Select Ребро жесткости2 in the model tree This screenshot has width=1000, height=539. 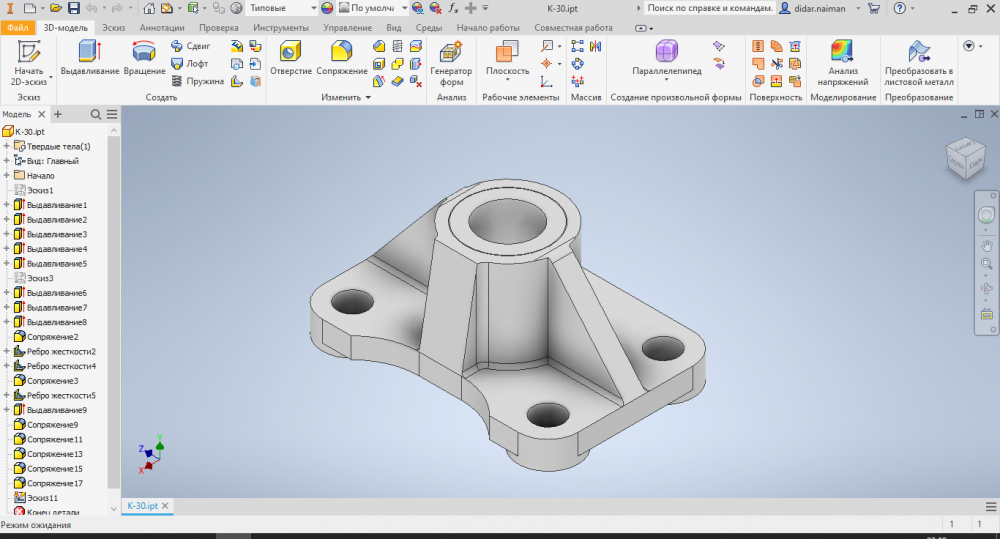point(61,352)
